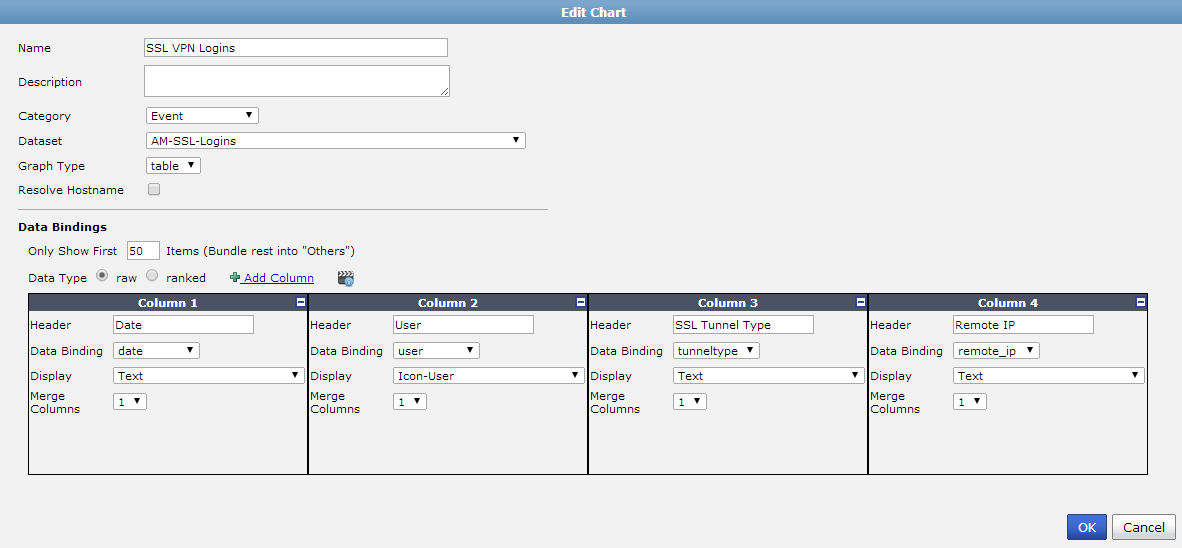Click the Column 4 title bar text
The width and height of the screenshot is (1182, 548).
pos(1008,303)
